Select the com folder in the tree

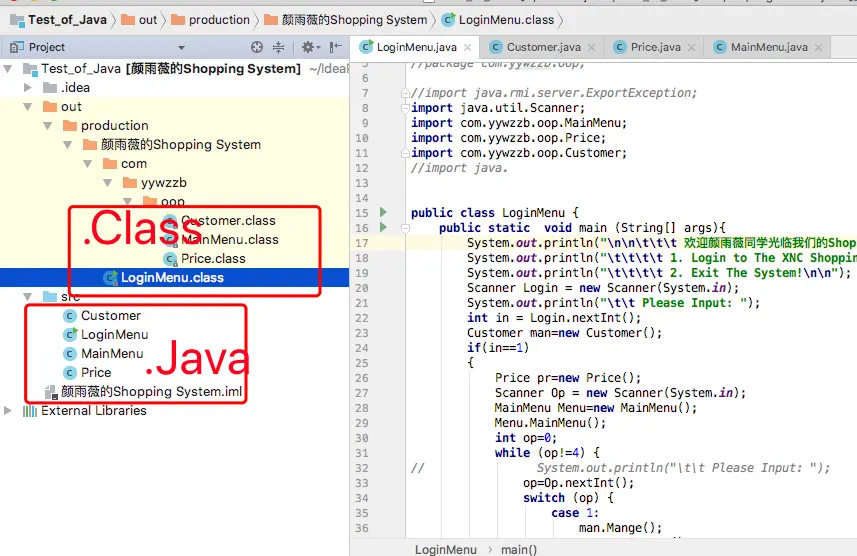134,163
